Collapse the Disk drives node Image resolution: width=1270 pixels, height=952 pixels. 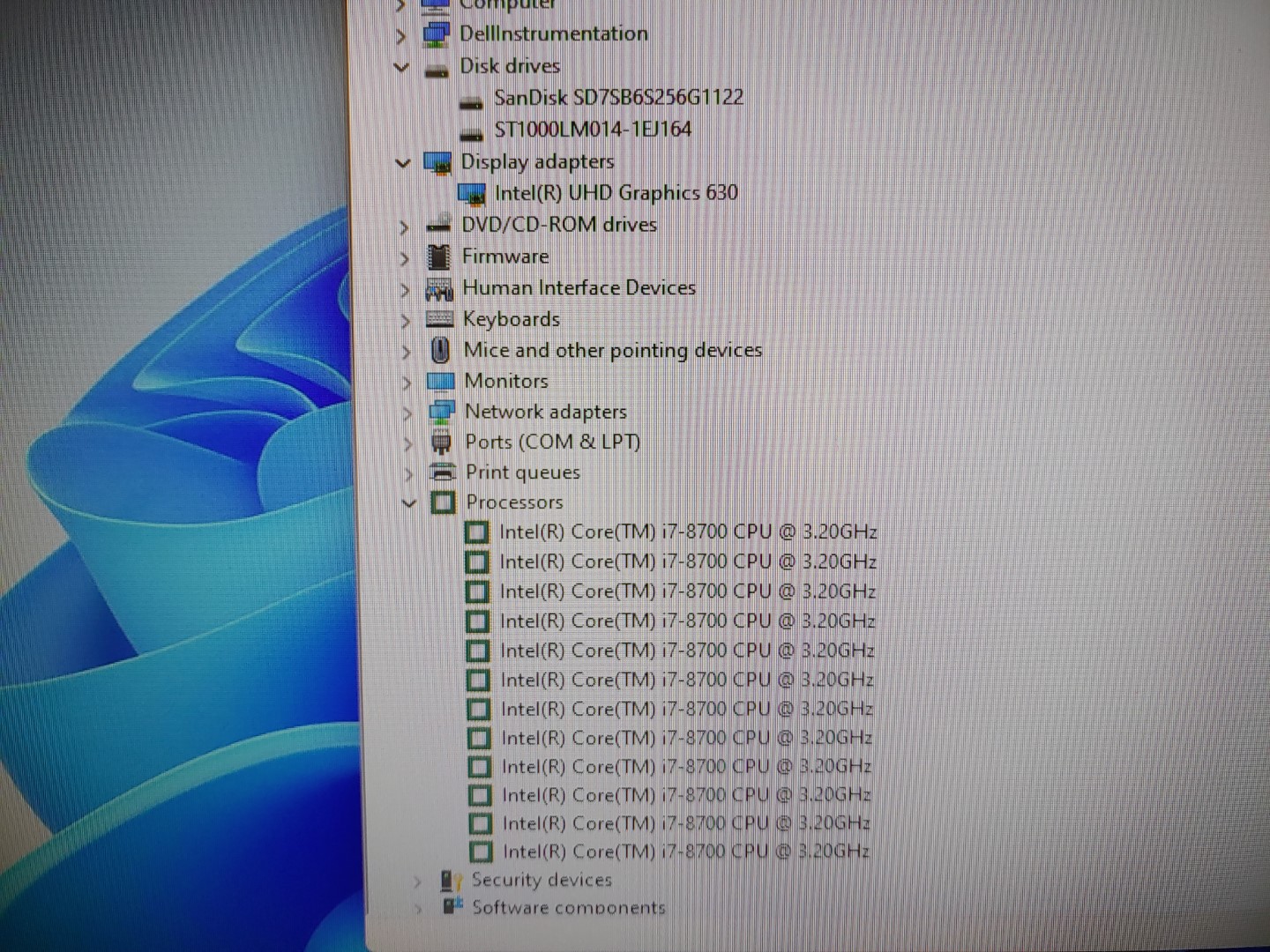coord(401,67)
